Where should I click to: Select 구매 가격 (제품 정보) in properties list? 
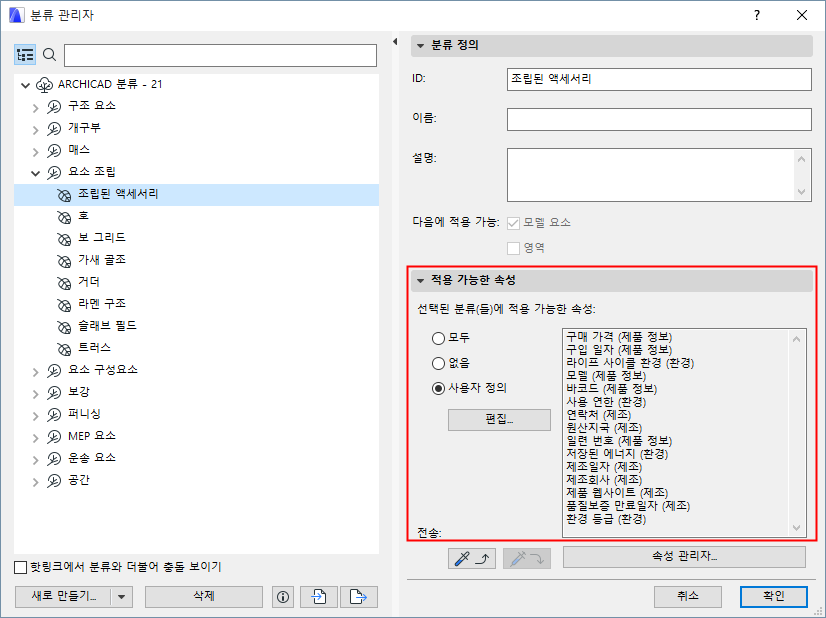(x=619, y=337)
